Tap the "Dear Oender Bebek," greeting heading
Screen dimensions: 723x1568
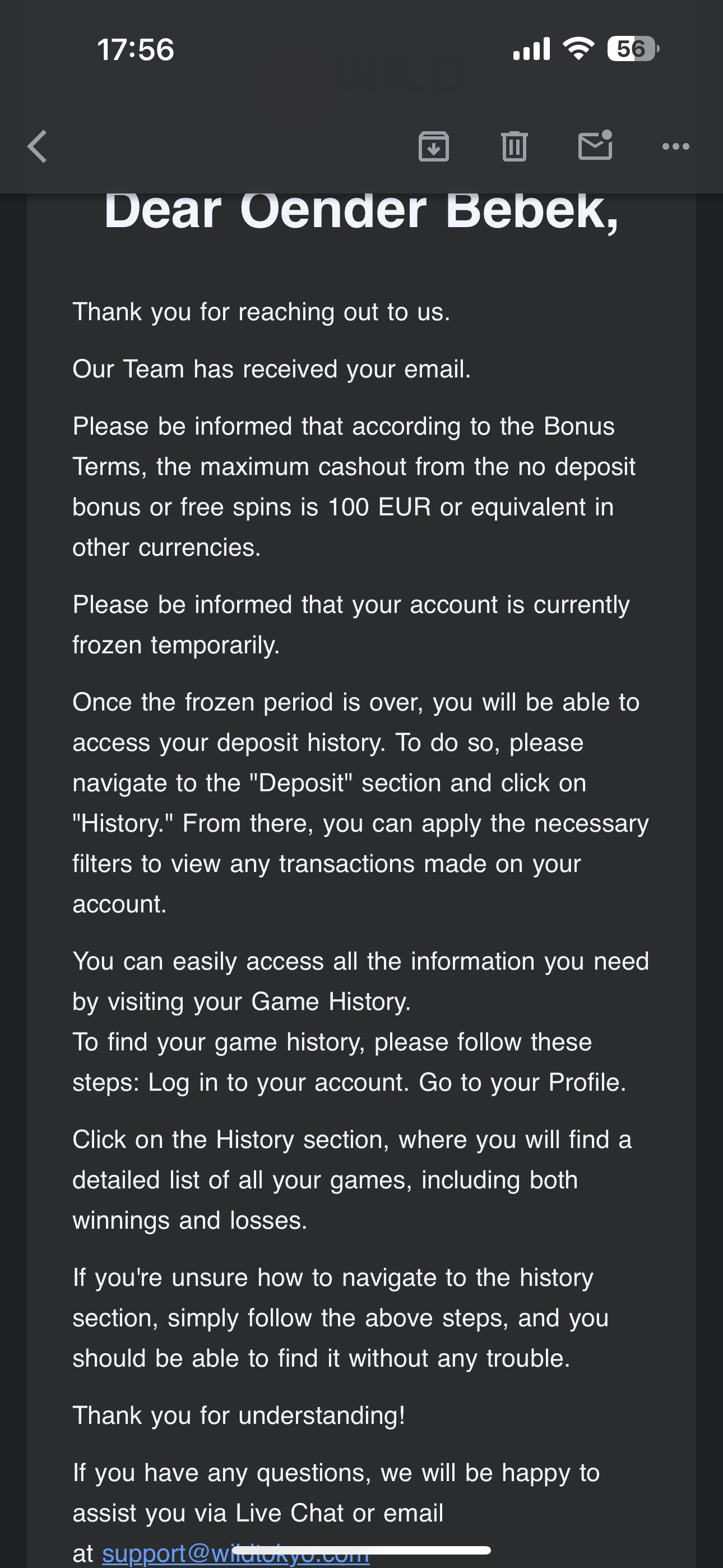[361, 211]
